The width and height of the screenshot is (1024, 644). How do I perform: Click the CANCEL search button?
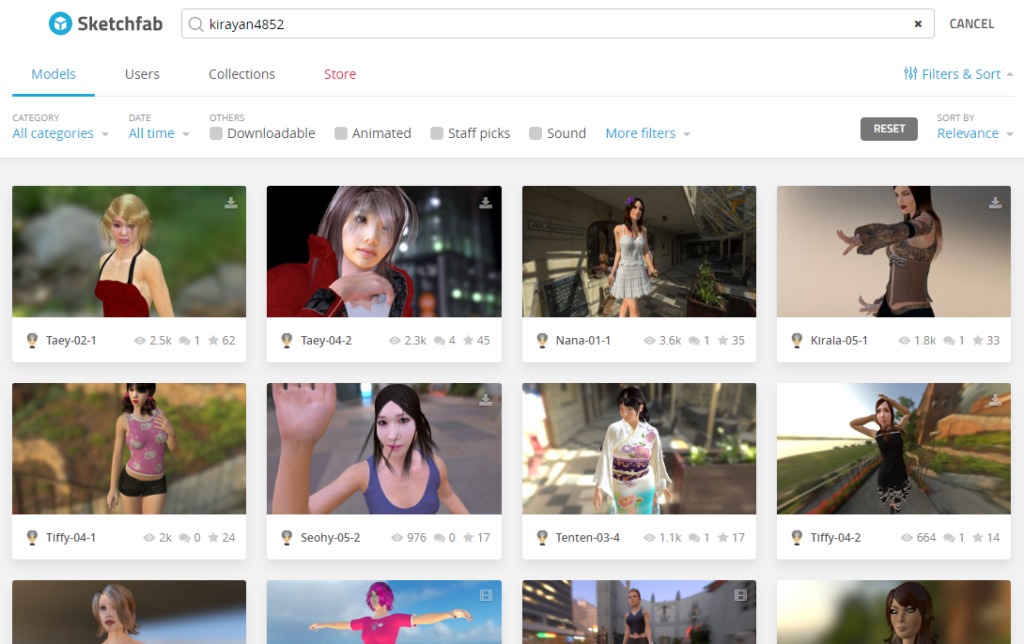coord(971,24)
